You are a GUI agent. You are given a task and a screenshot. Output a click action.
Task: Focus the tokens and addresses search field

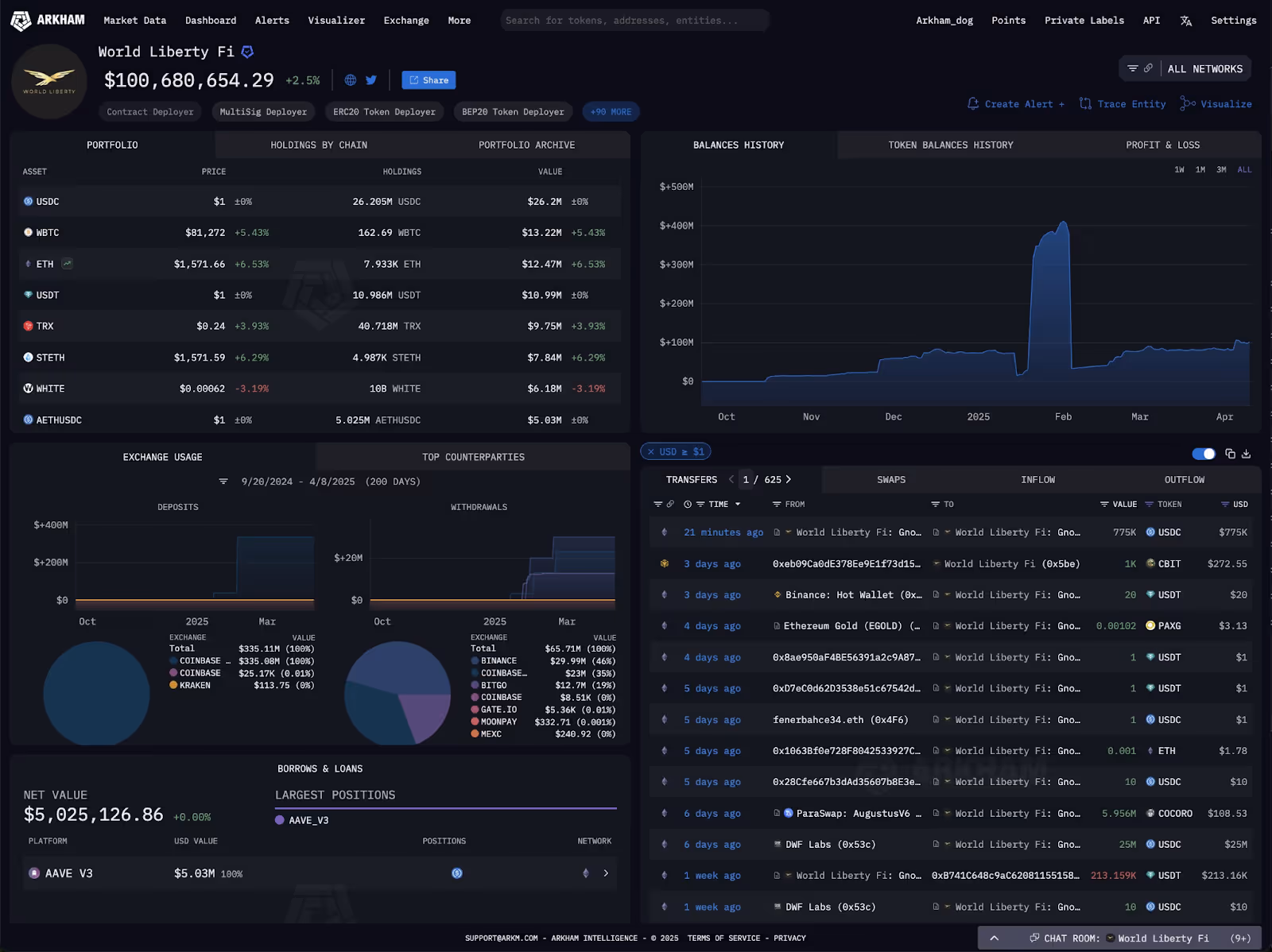tap(634, 21)
